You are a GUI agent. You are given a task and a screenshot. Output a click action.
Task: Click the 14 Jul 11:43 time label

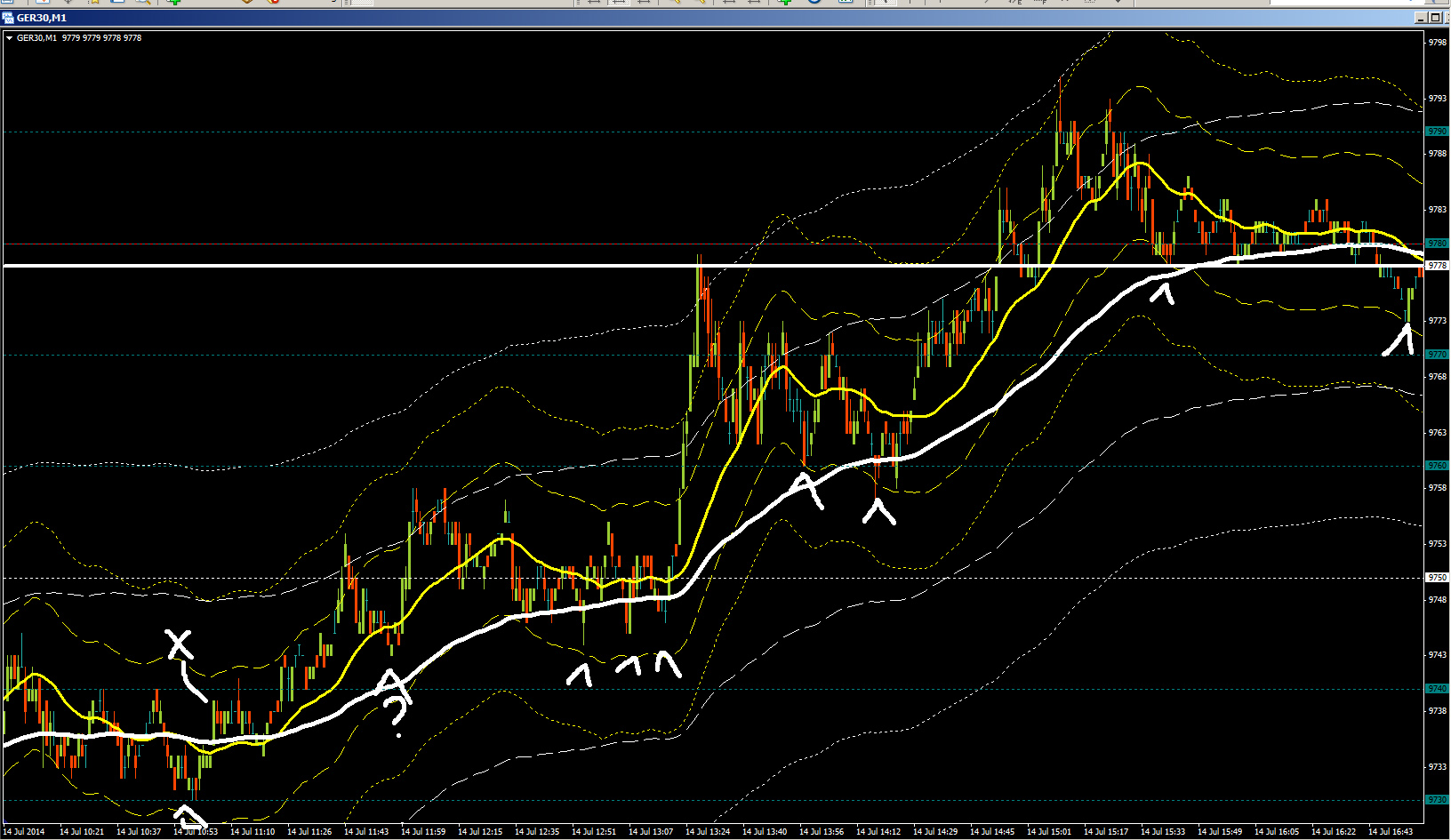coord(366,832)
